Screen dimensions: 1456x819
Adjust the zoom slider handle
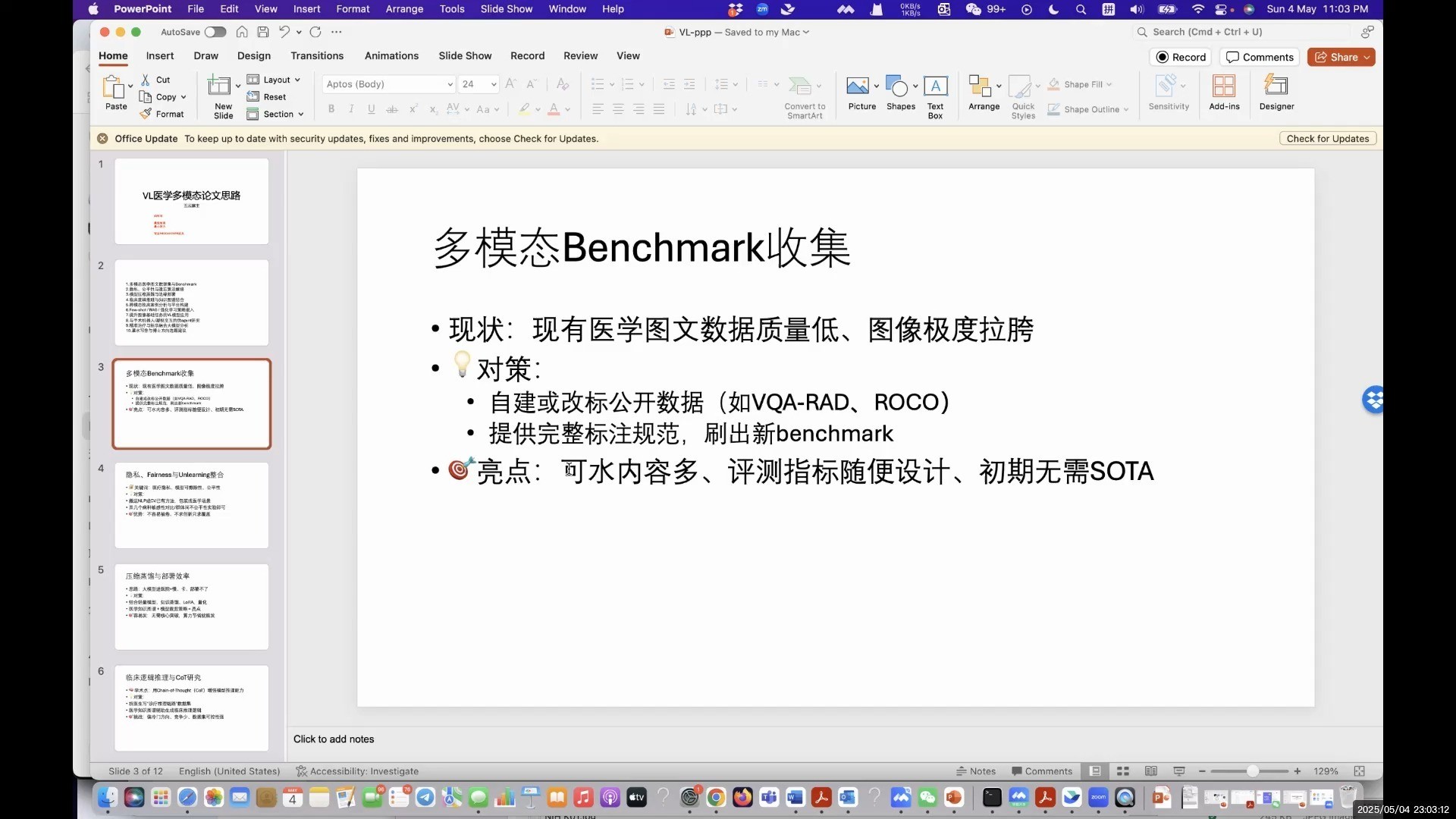1253,771
